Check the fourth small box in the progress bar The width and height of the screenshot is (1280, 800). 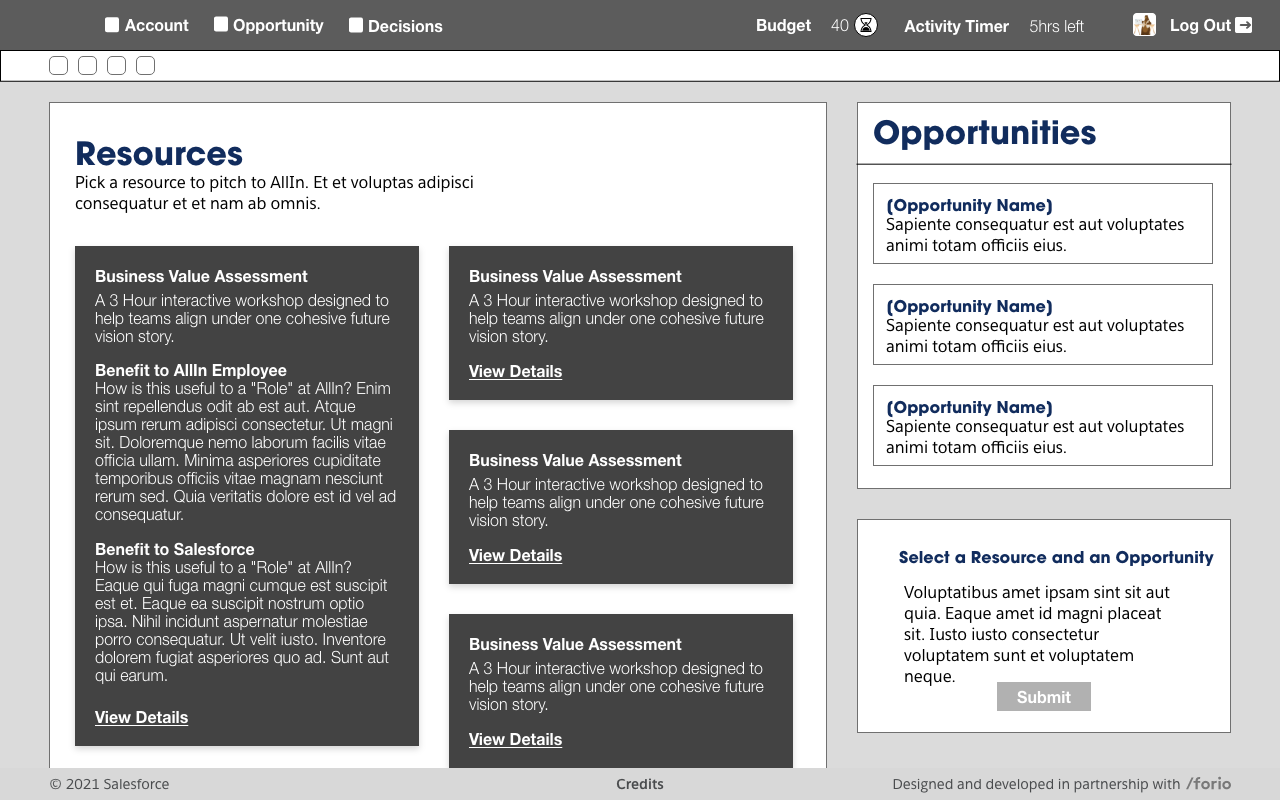tap(146, 66)
